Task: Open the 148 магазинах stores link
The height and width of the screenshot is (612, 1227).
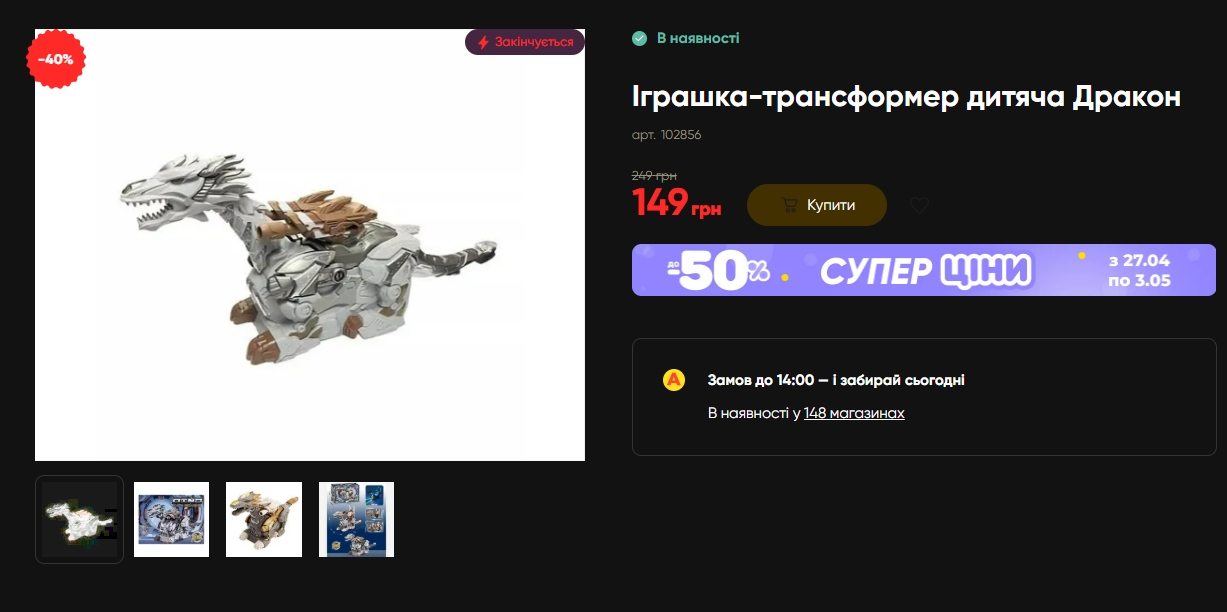Action: coord(854,413)
